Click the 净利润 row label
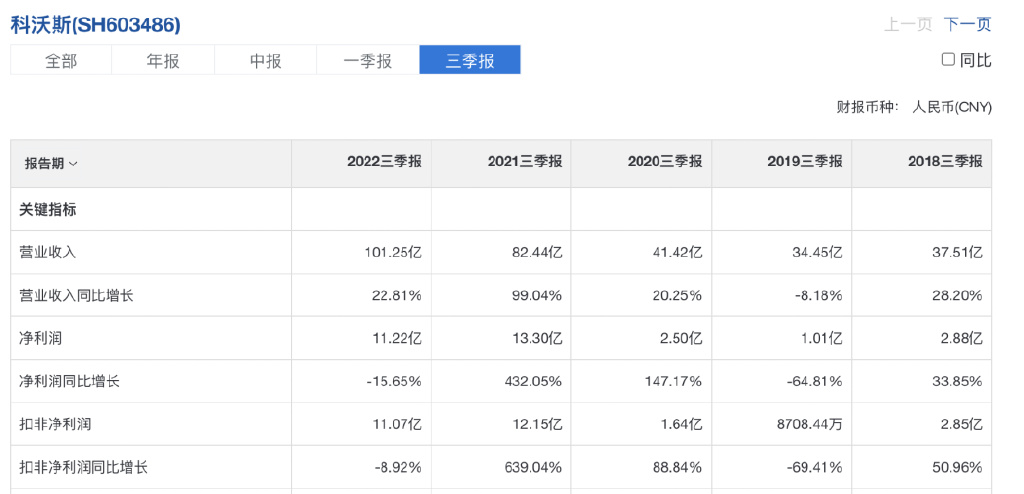Image resolution: width=1024 pixels, height=494 pixels. point(41,338)
